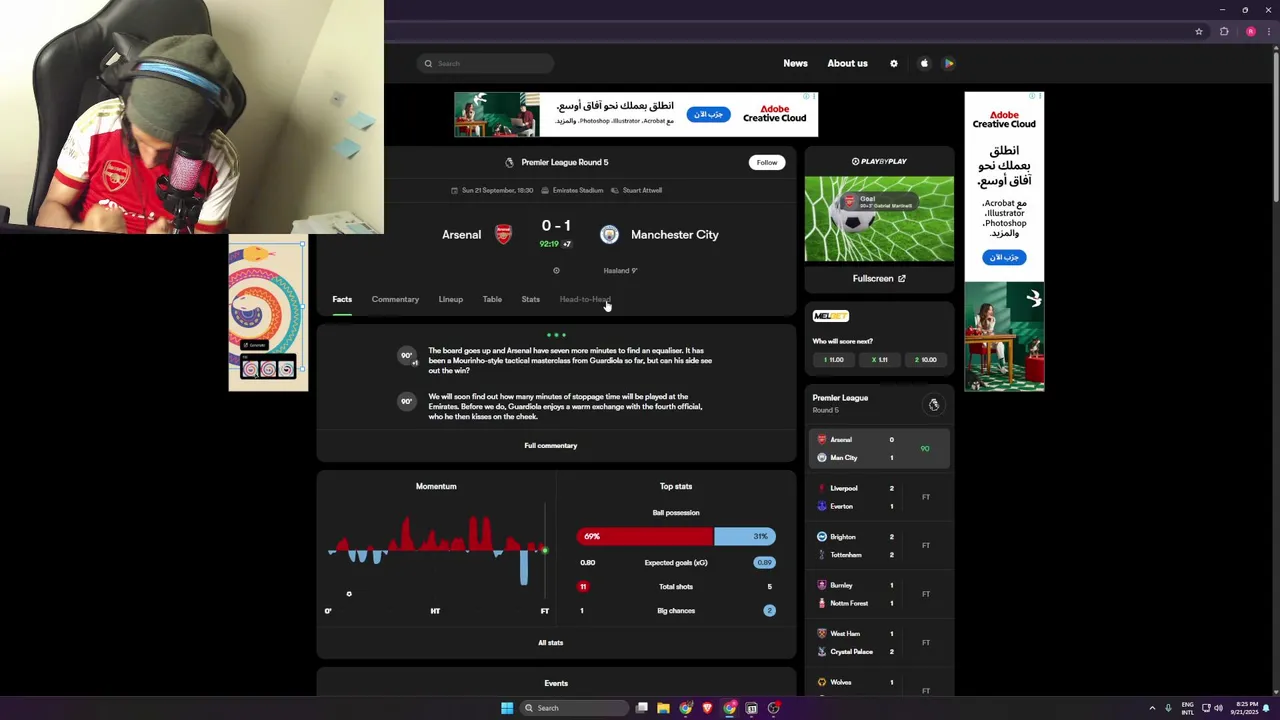Image resolution: width=1280 pixels, height=720 pixels.
Task: Click the Melbet sponsor logo
Action: [831, 316]
